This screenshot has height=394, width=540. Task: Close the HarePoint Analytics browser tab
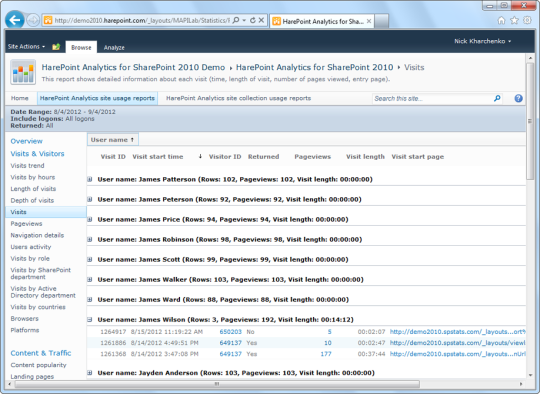click(x=369, y=21)
